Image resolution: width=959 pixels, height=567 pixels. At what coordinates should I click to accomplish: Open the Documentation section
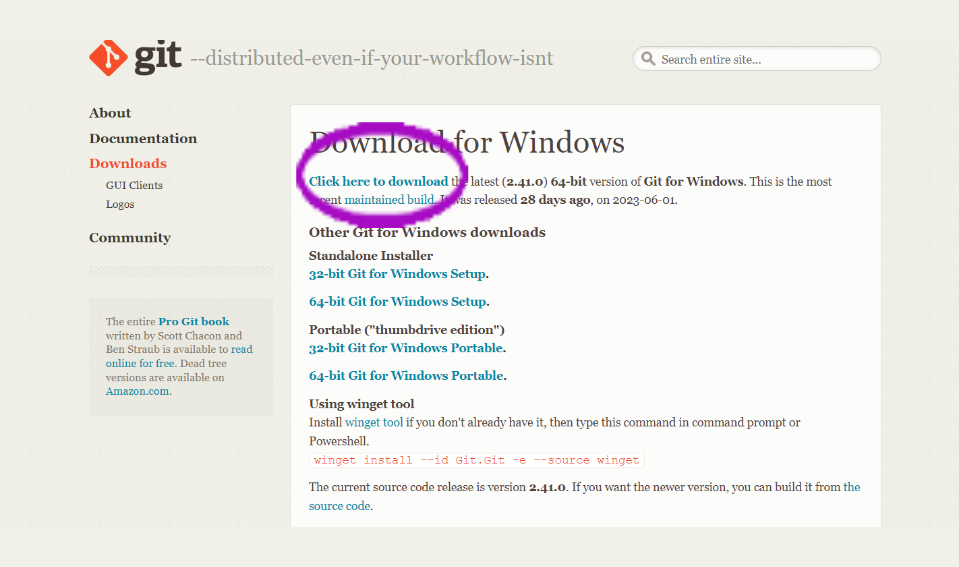143,138
